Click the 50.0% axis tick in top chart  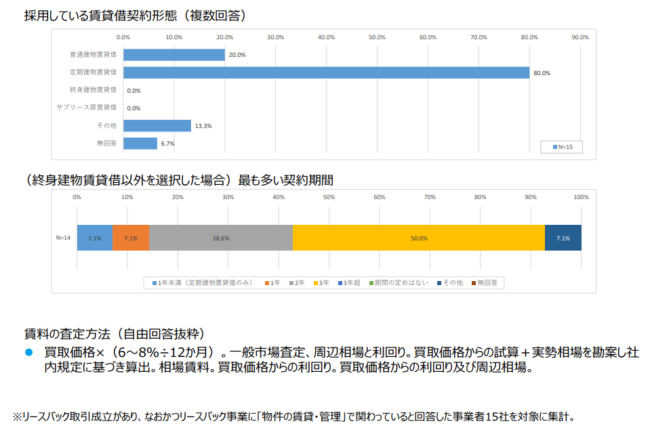click(377, 37)
